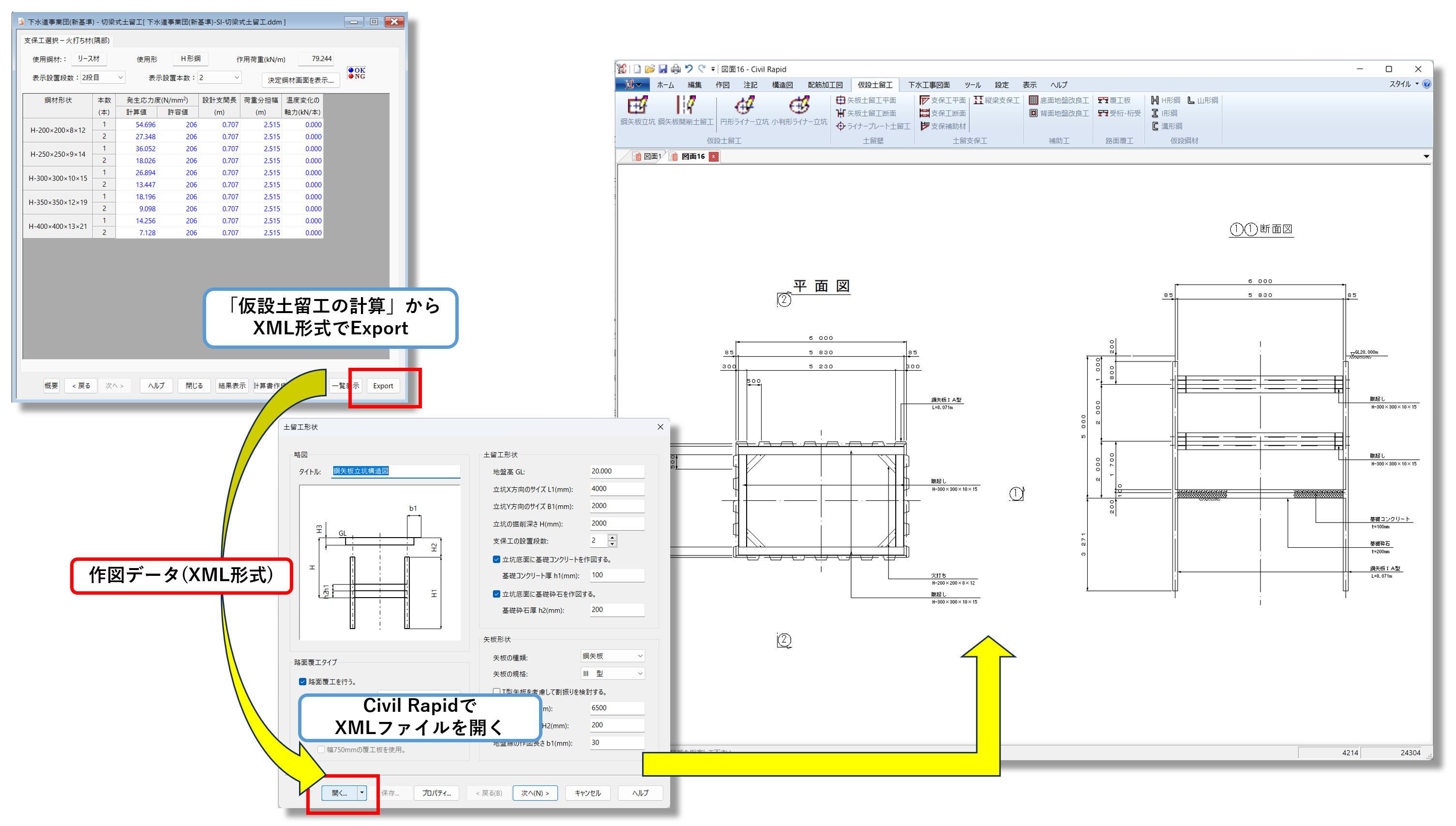
Task: Pick the 小判形ライナー立坑 tool
Action: pyautogui.click(x=799, y=110)
